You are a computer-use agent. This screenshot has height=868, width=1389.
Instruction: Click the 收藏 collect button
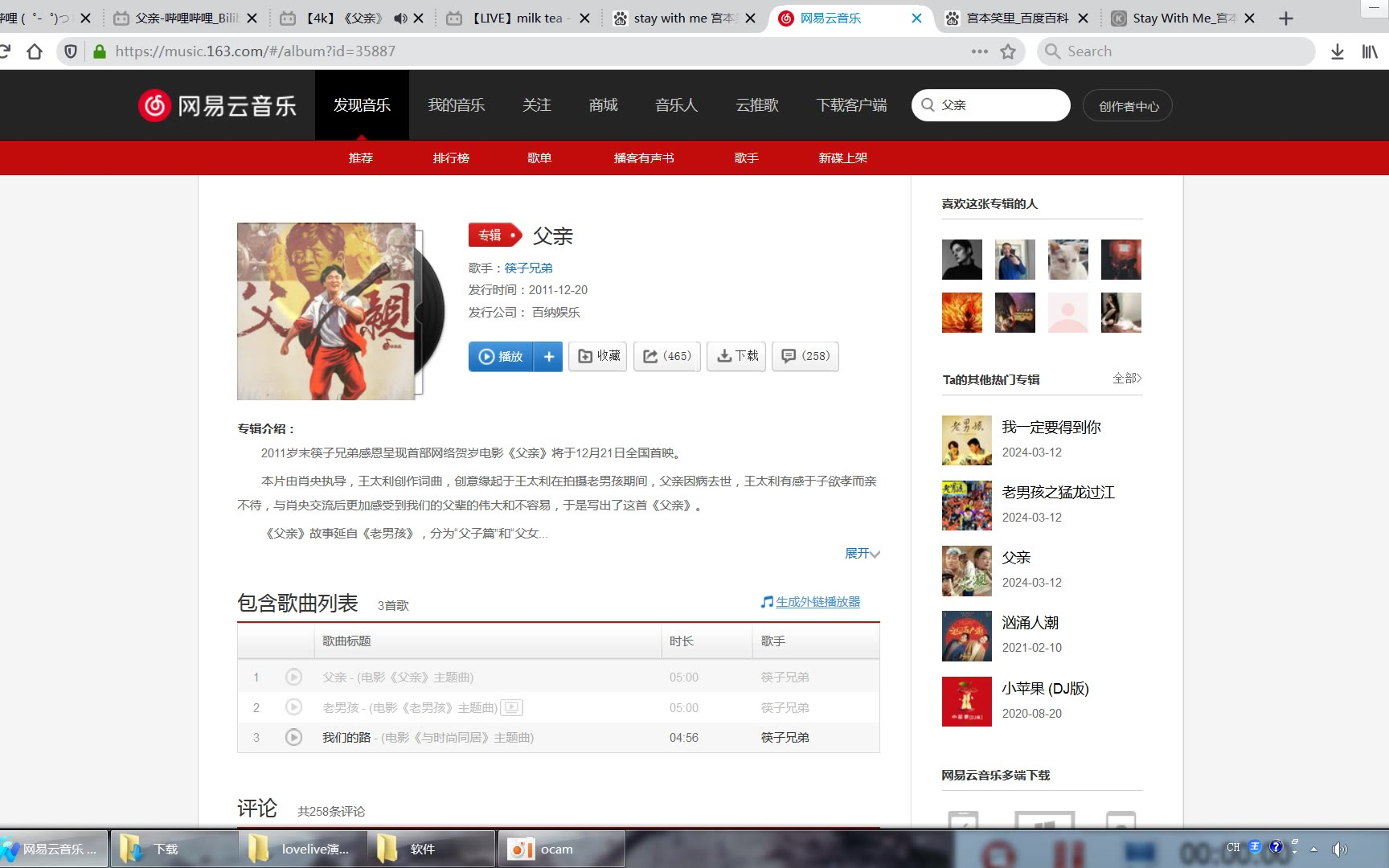click(x=598, y=356)
